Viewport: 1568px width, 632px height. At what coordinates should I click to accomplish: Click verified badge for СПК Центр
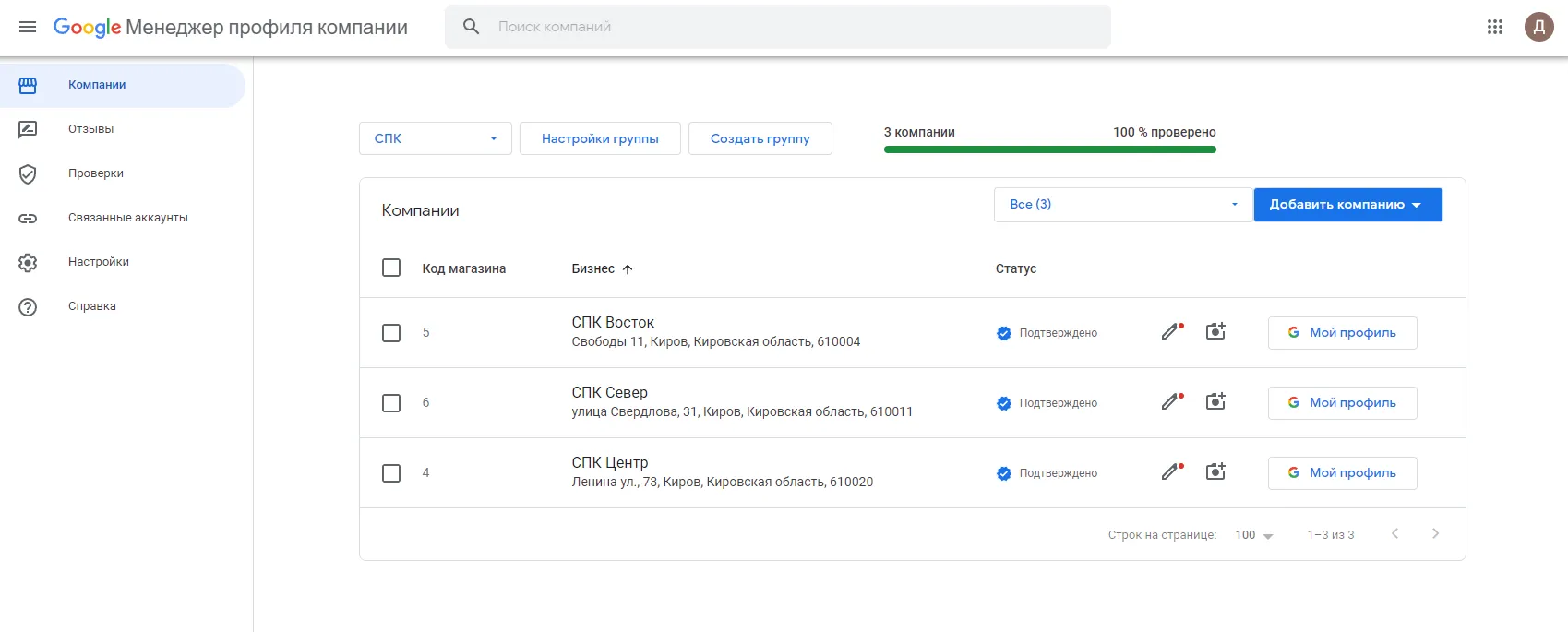tap(1004, 473)
